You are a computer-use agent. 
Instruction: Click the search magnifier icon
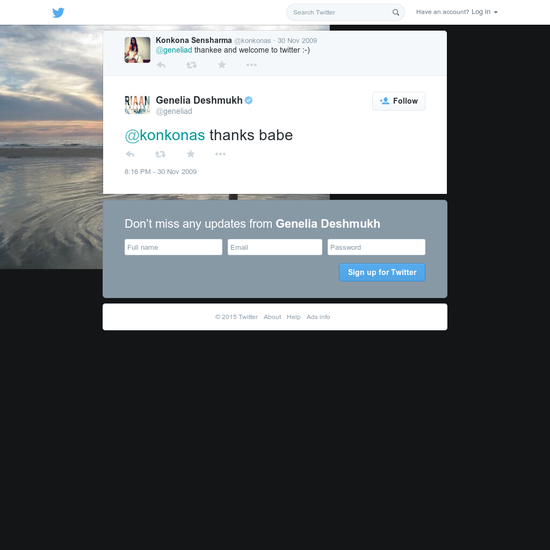pyautogui.click(x=395, y=12)
